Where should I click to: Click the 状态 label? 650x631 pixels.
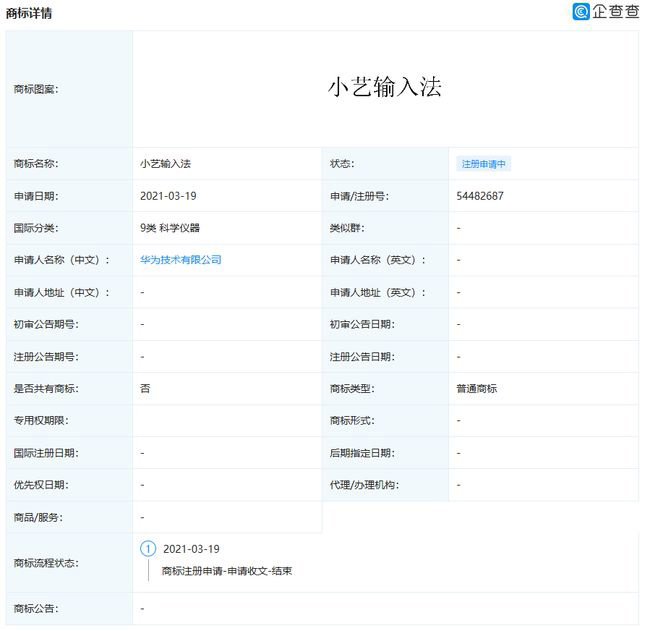click(342, 164)
